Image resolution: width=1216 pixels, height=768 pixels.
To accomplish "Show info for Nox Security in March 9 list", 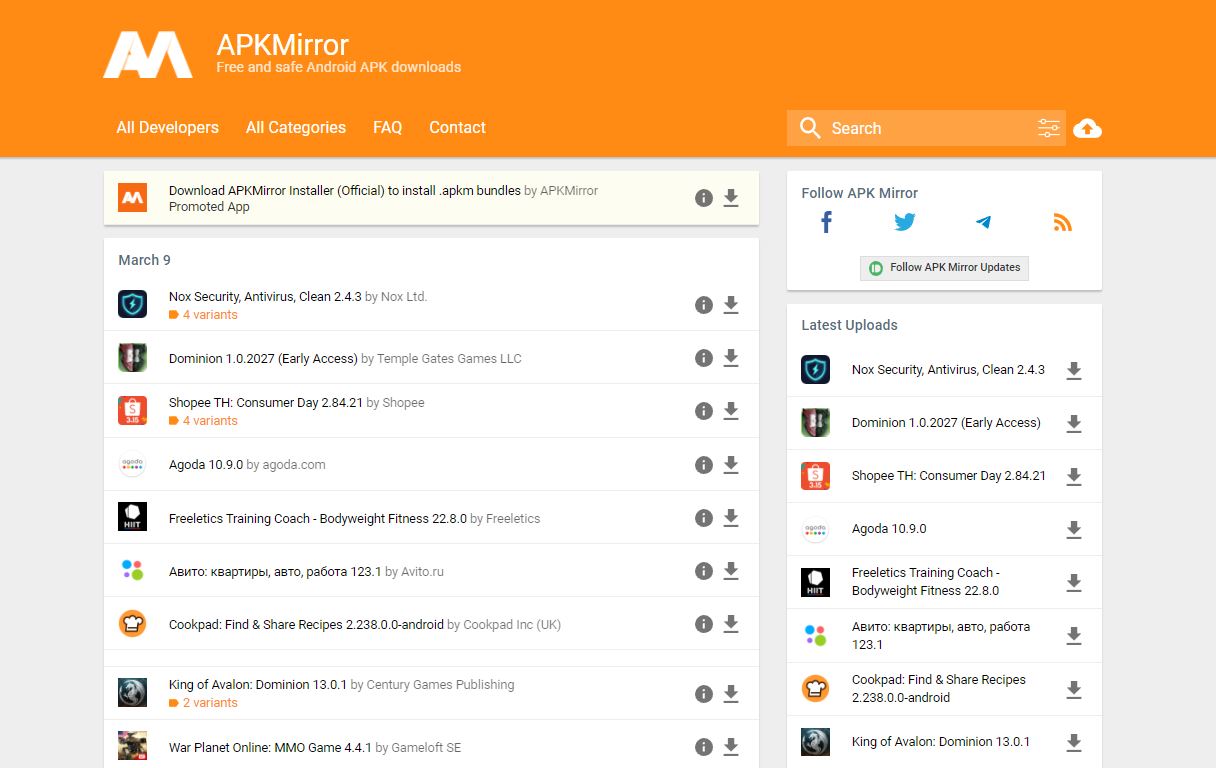I will pyautogui.click(x=704, y=305).
